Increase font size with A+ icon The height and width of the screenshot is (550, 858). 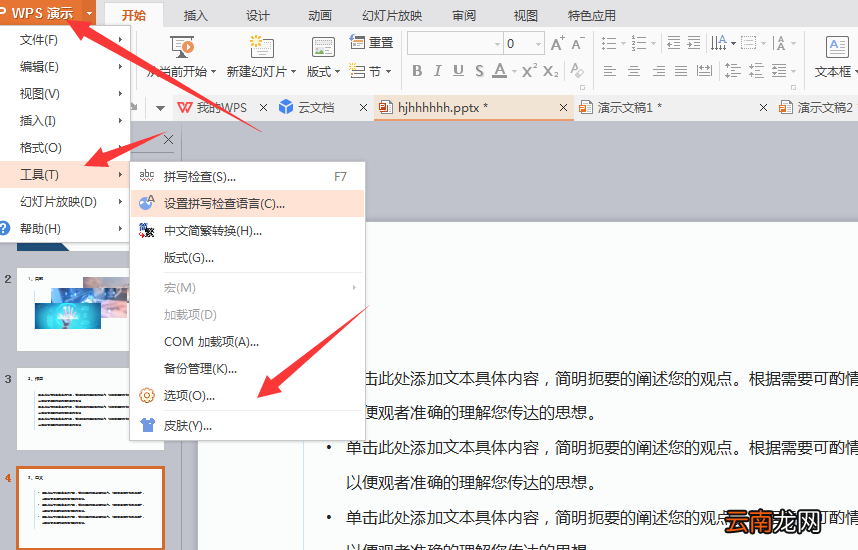pos(557,43)
